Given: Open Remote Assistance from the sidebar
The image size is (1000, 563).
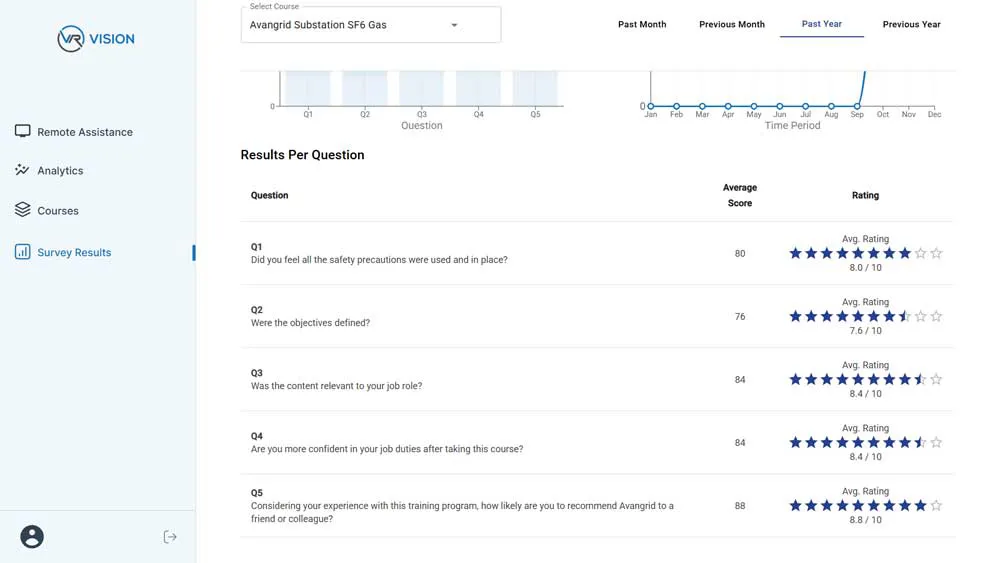Looking at the screenshot, I should coord(85,132).
